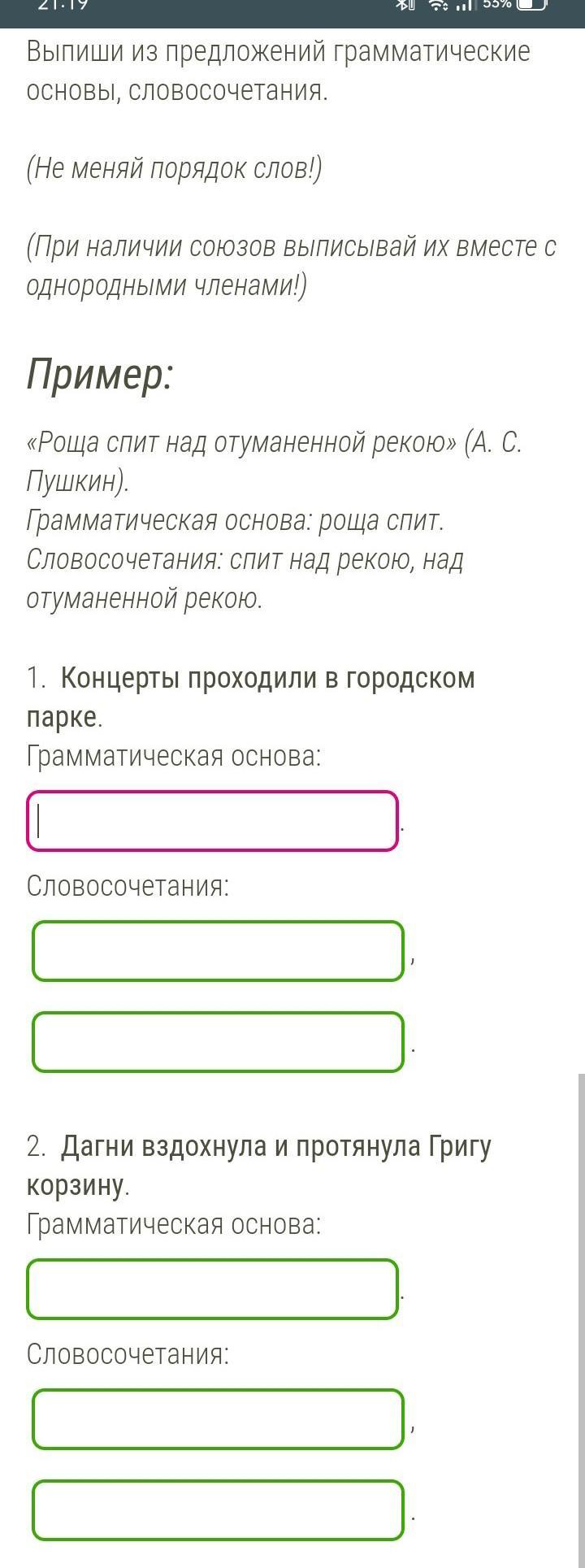Image resolution: width=585 pixels, height=1568 pixels.
Task: Click first Словосочетания field under sentence 1
Action: coord(219,951)
